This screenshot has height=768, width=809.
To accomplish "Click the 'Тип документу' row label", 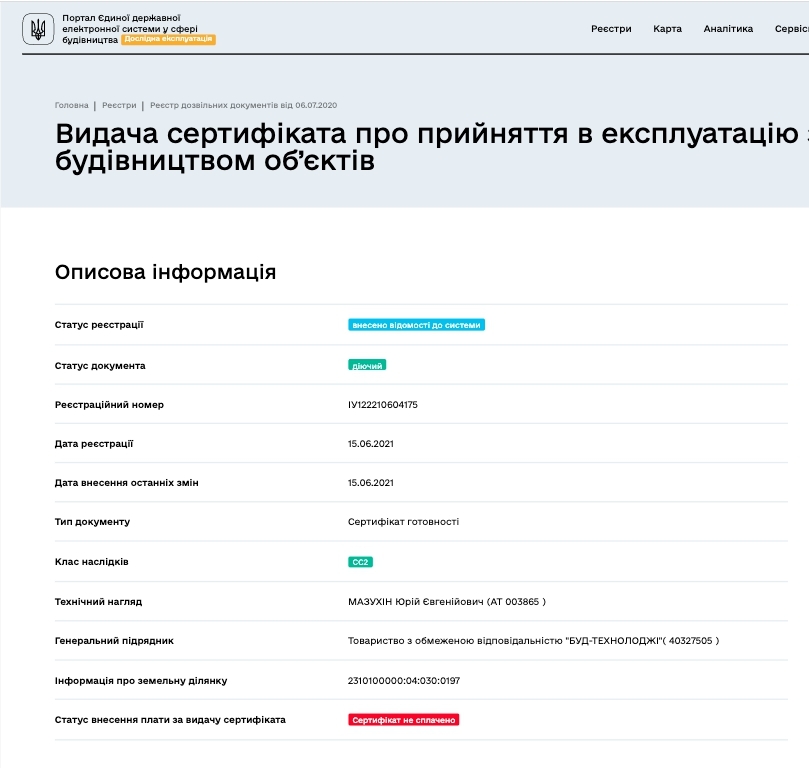I will pyautogui.click(x=92, y=522).
